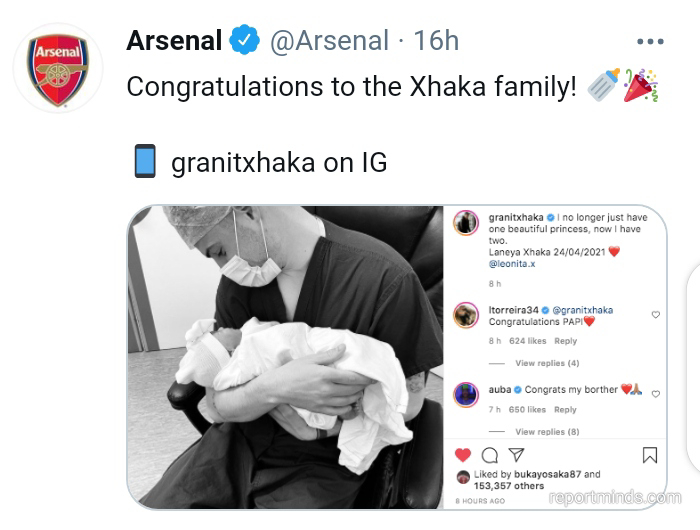Reply to ltorreira34's comment
The width and height of the screenshot is (700, 530).
[566, 341]
